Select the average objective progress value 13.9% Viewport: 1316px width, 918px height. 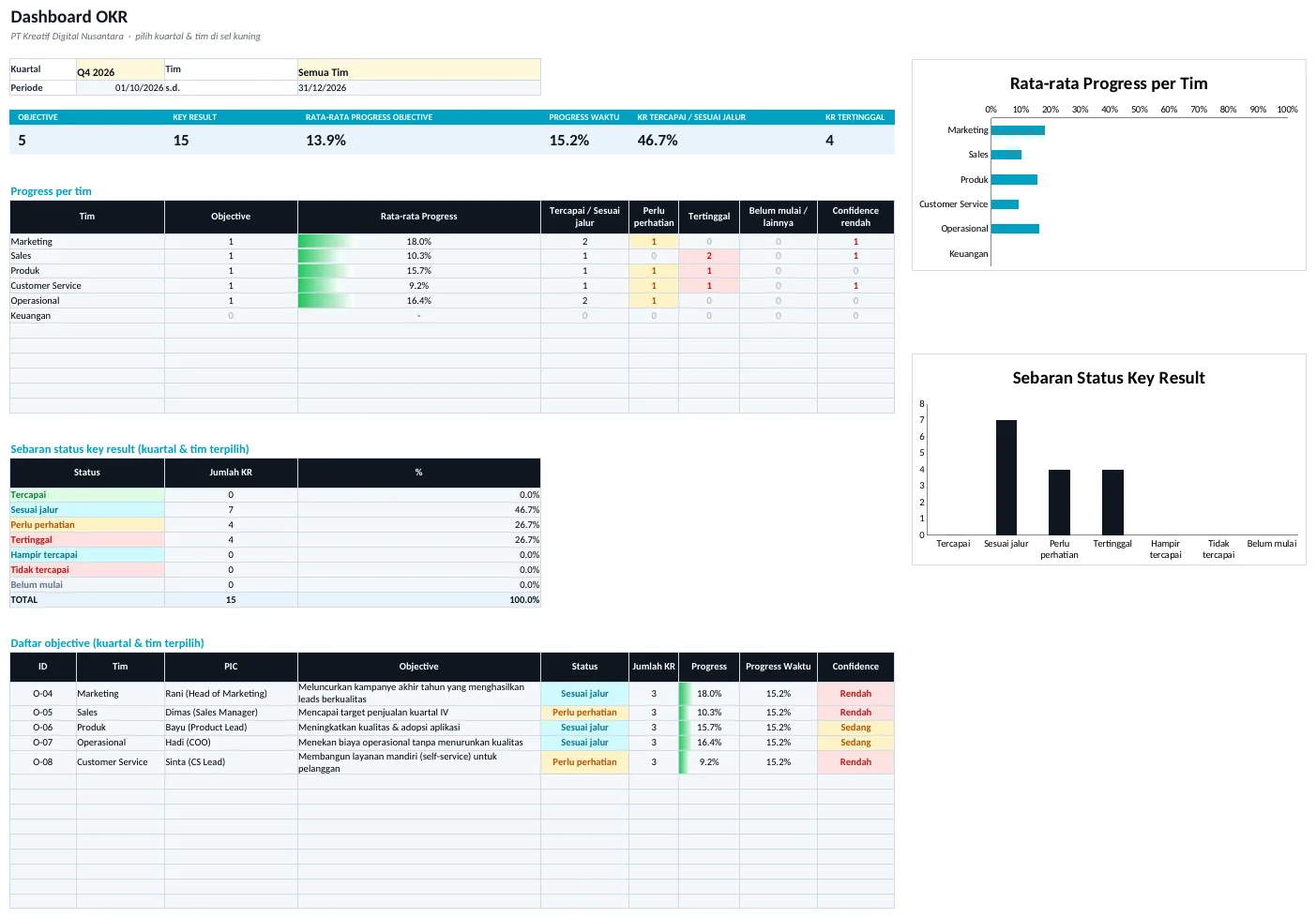(325, 141)
